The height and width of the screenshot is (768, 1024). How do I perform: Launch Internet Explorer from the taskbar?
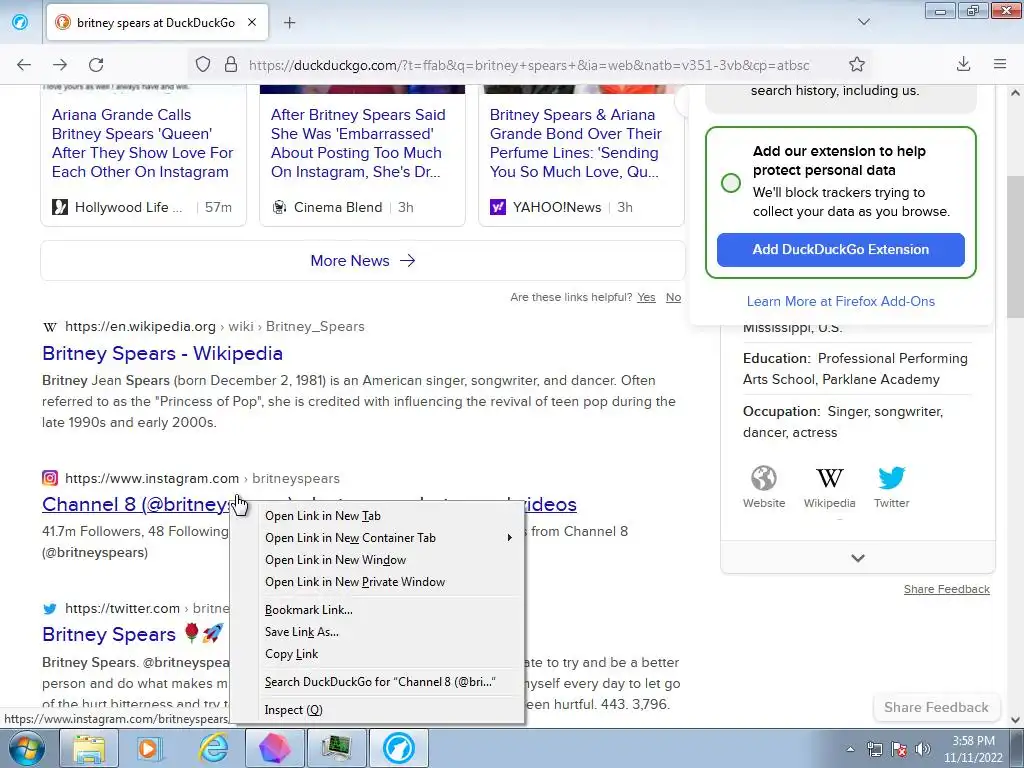(214, 748)
